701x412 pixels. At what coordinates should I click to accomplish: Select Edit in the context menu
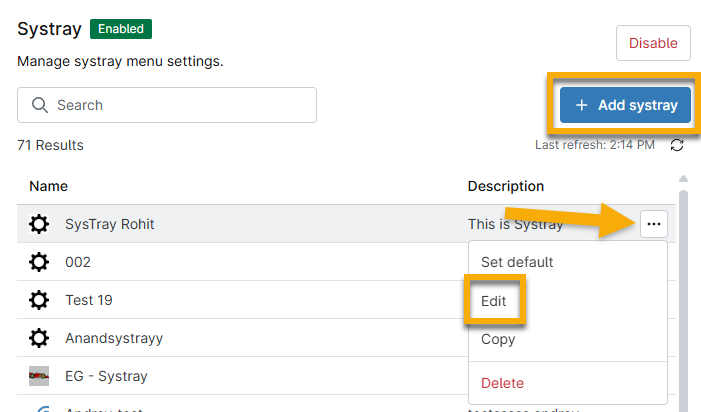click(x=494, y=300)
